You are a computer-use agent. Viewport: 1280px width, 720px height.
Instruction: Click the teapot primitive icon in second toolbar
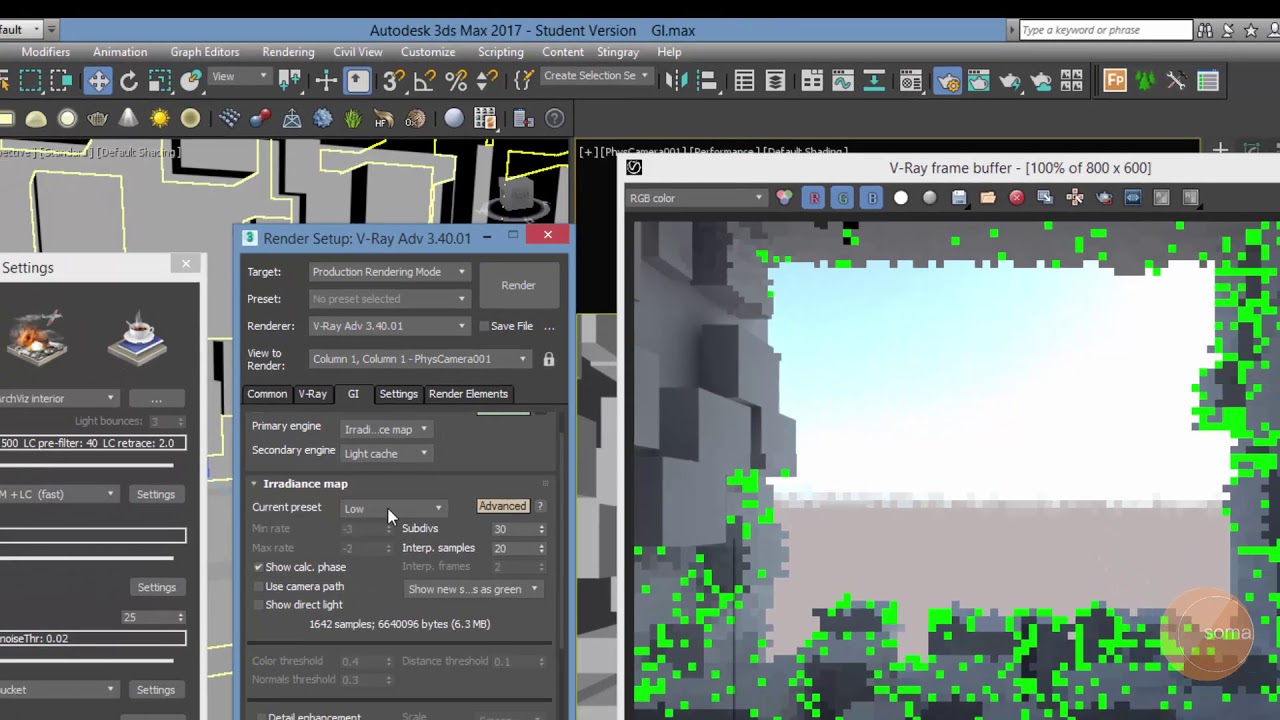(x=97, y=119)
